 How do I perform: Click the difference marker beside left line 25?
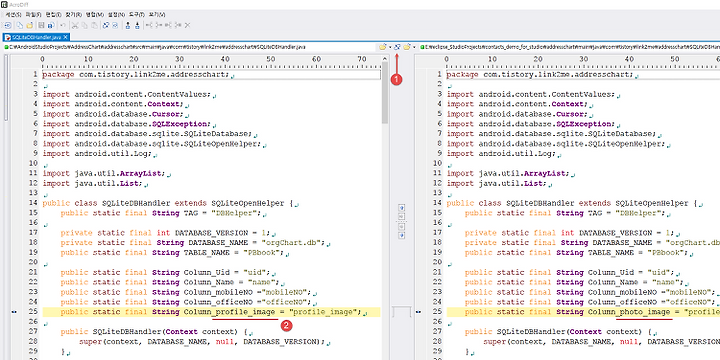click(x=13, y=312)
